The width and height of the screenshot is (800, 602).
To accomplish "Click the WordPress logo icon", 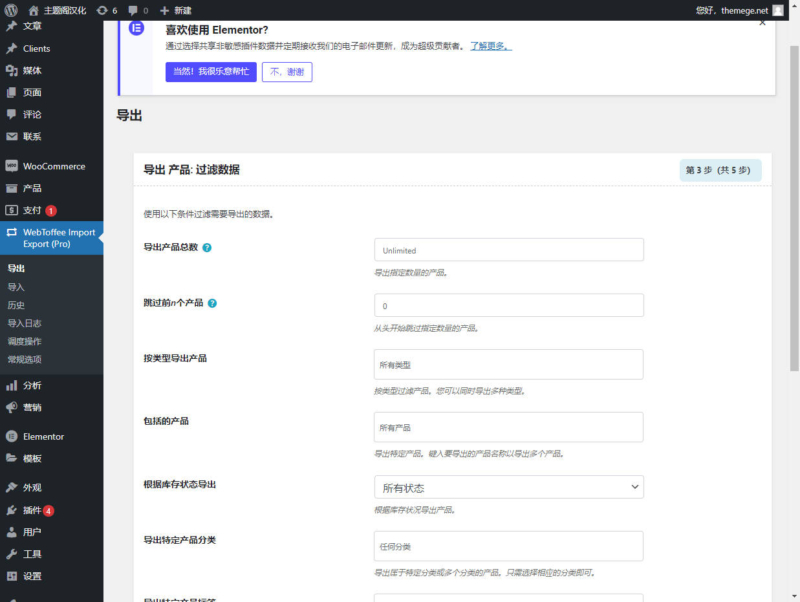I will (11, 10).
